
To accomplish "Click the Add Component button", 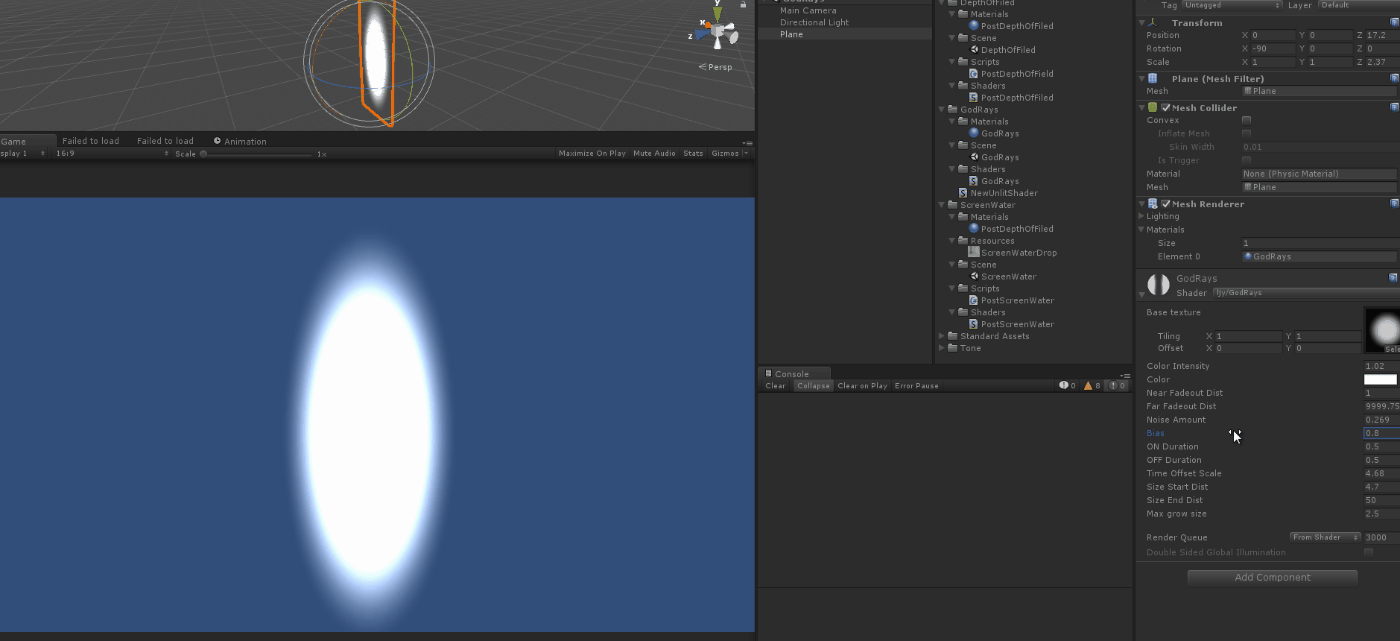I will click(x=1272, y=577).
